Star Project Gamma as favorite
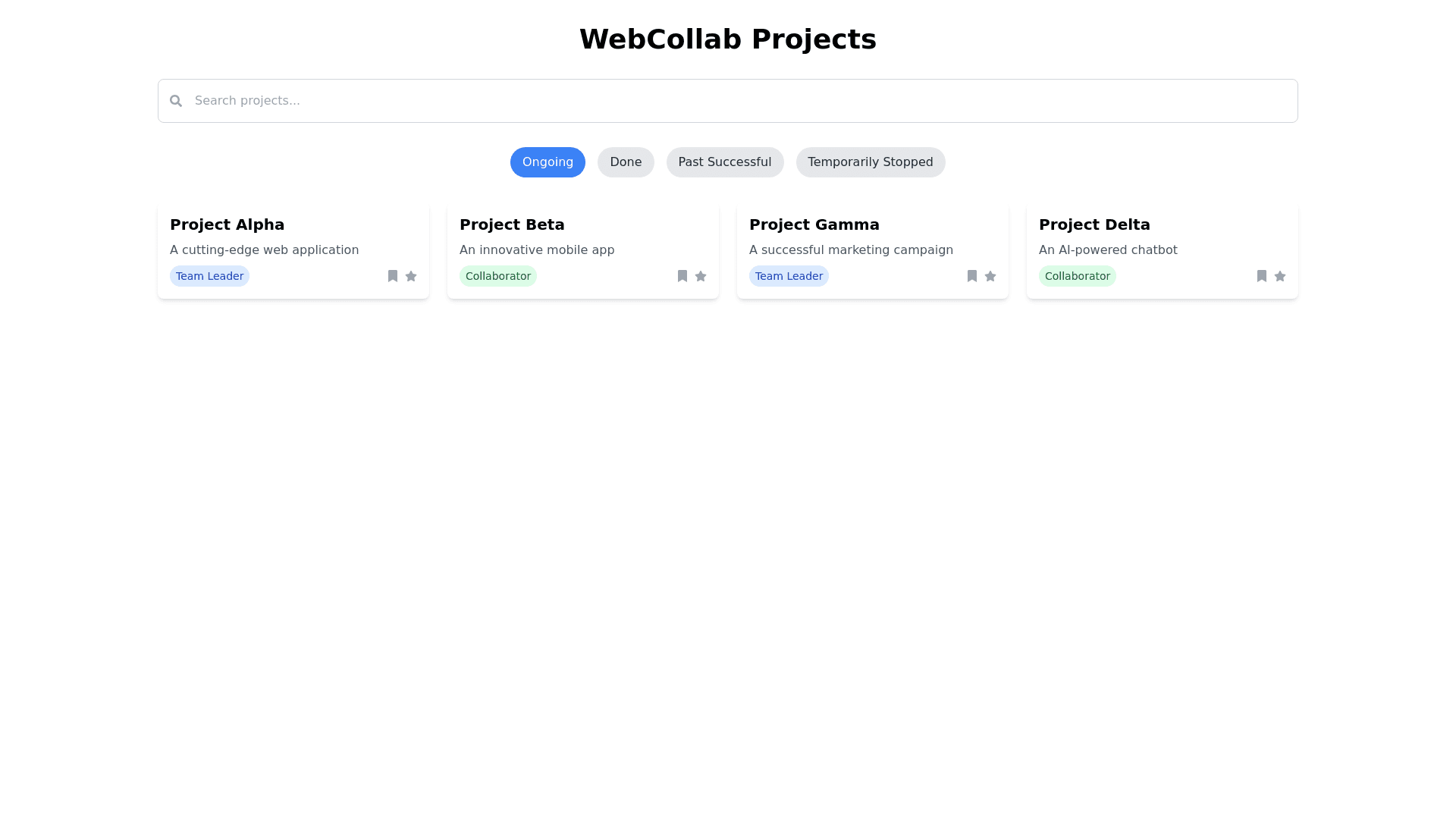Viewport: 1456px width, 819px height. 990,276
